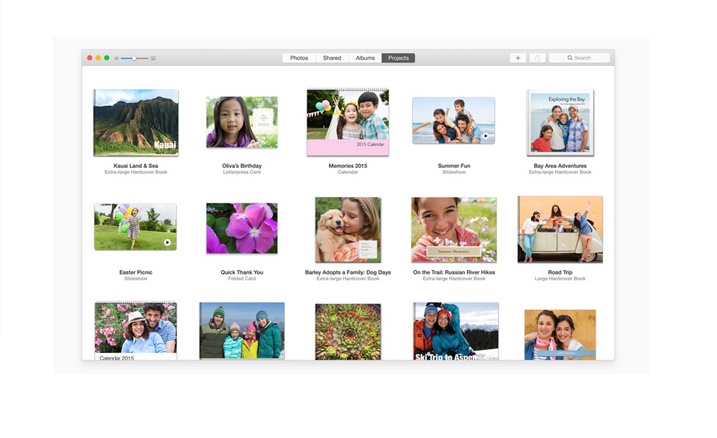Click the 'Easter Picnic' title text
This screenshot has width=717, height=438.
[x=136, y=272]
